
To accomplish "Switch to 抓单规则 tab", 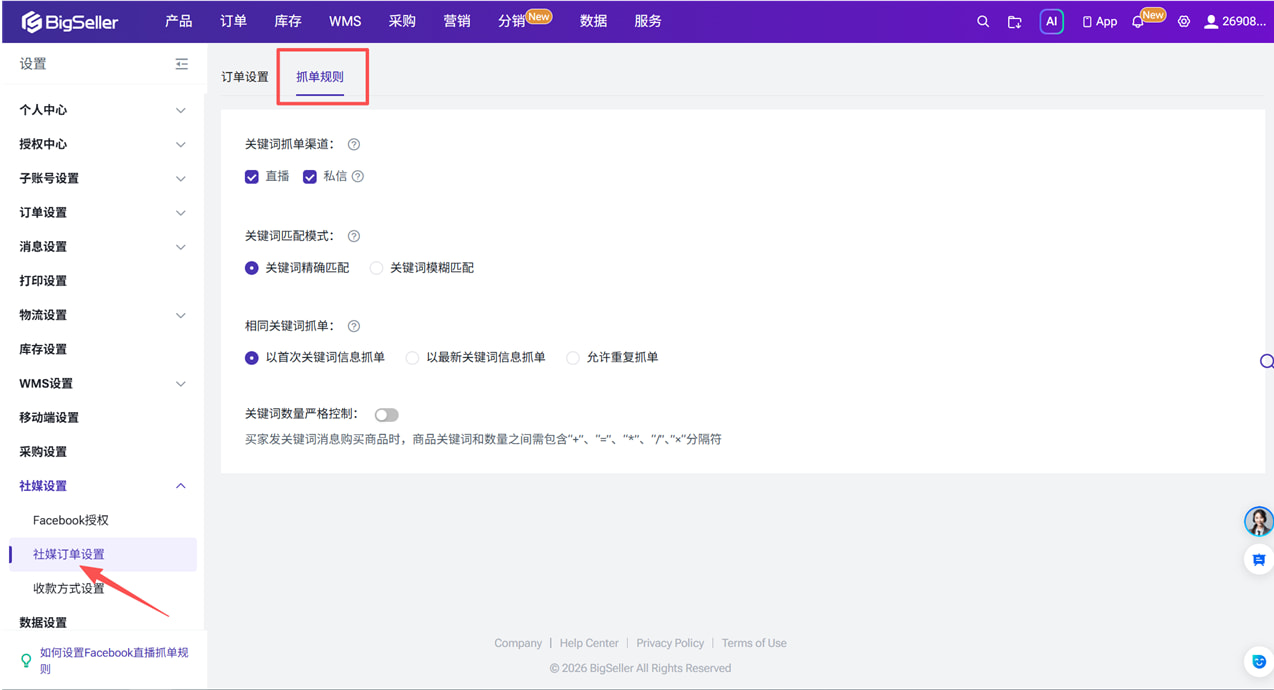I will pos(320,77).
